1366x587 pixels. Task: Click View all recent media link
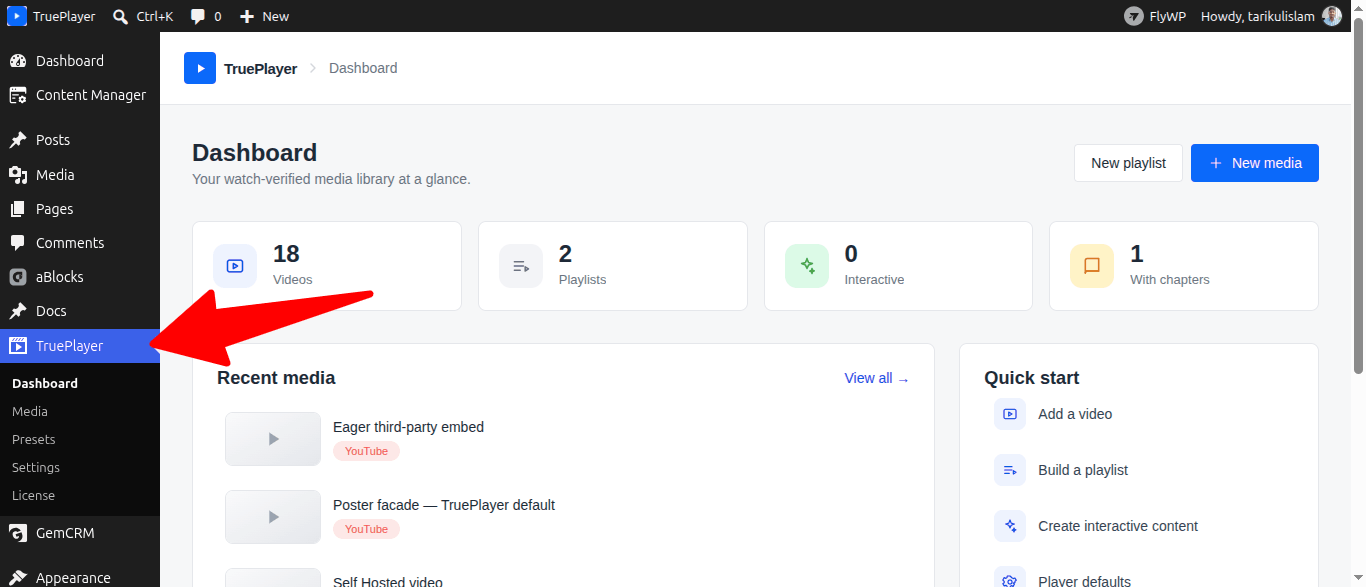(877, 378)
